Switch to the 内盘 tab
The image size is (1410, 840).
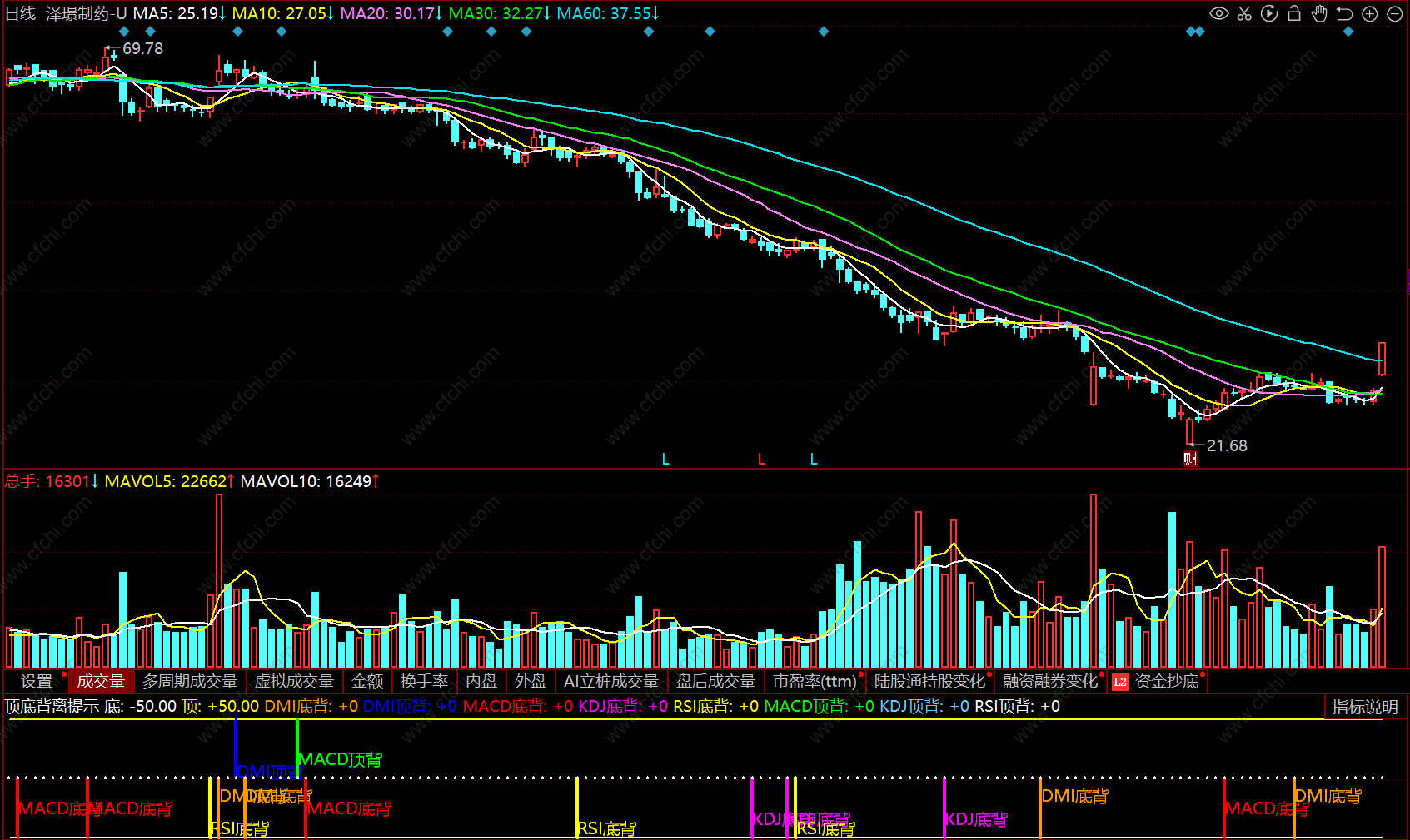481,681
